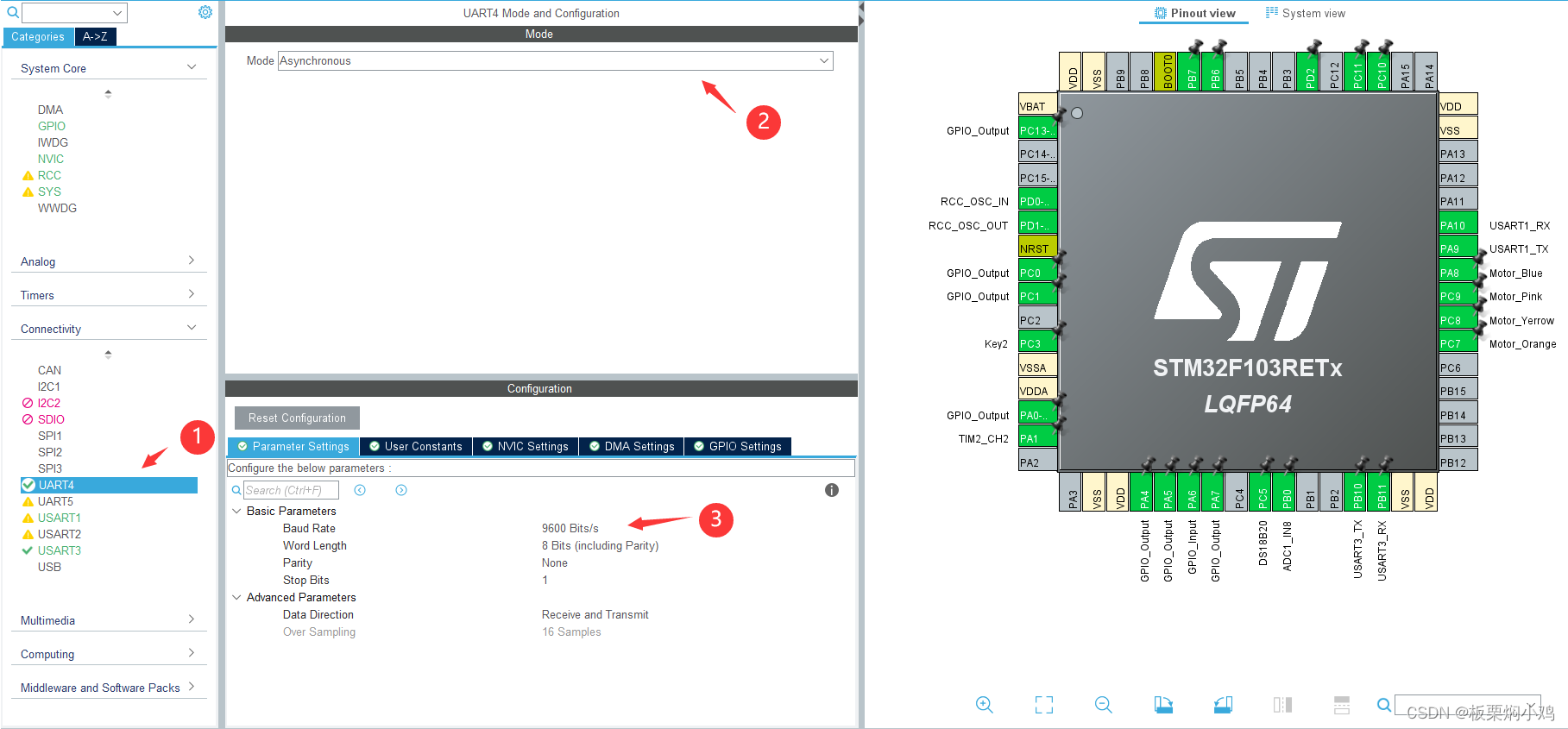Image resolution: width=1568 pixels, height=729 pixels.
Task: Go to the next parameter search result
Action: click(x=401, y=490)
